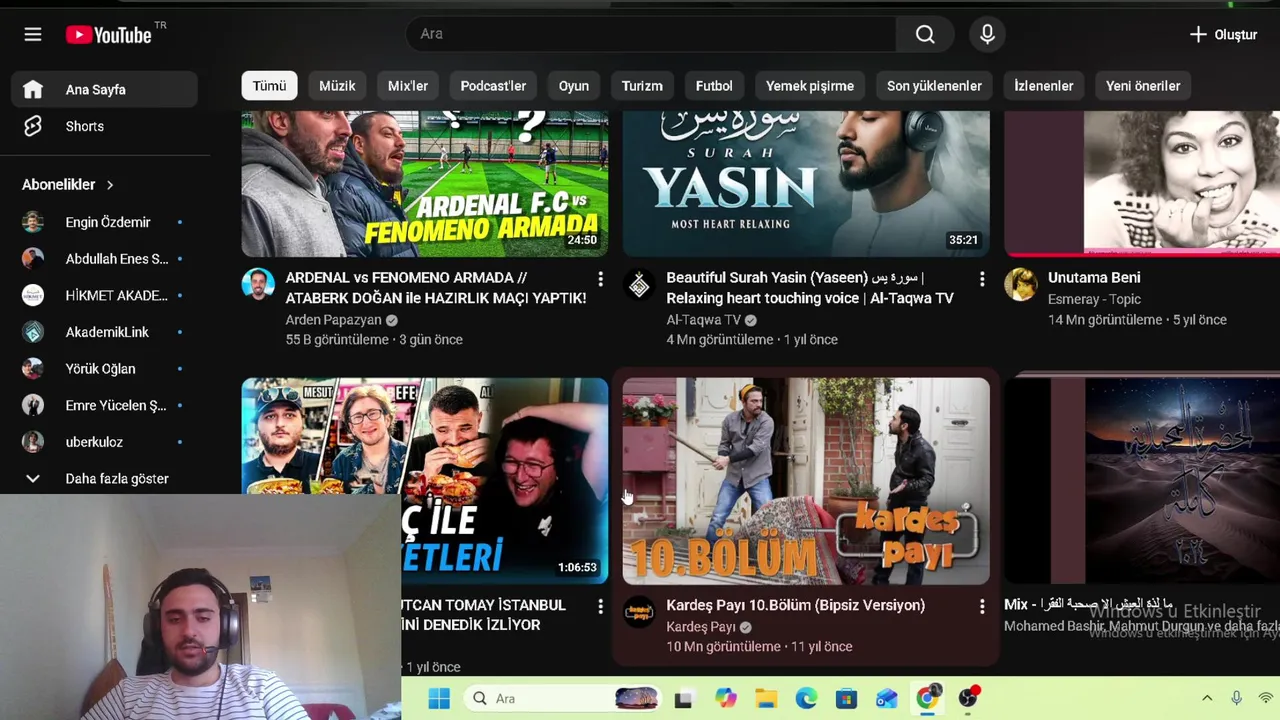Expand Daha fazla göster list
This screenshot has height=720, width=1280.
[x=105, y=478]
